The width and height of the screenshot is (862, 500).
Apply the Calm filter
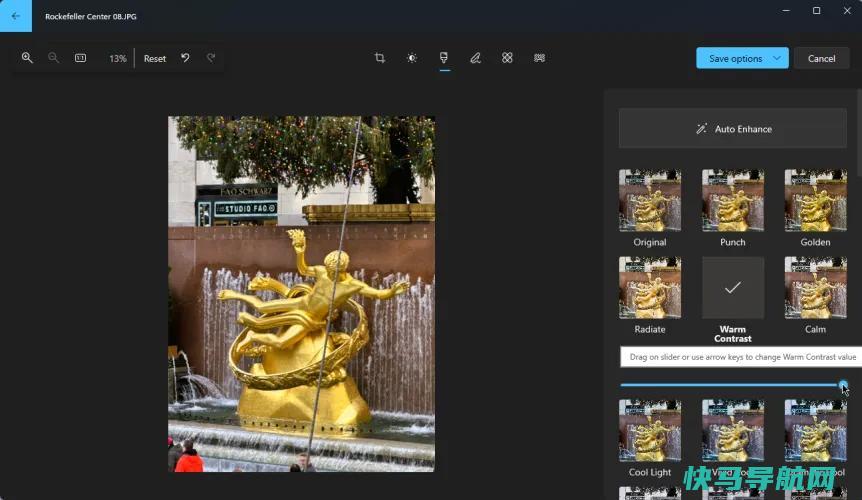(x=815, y=287)
